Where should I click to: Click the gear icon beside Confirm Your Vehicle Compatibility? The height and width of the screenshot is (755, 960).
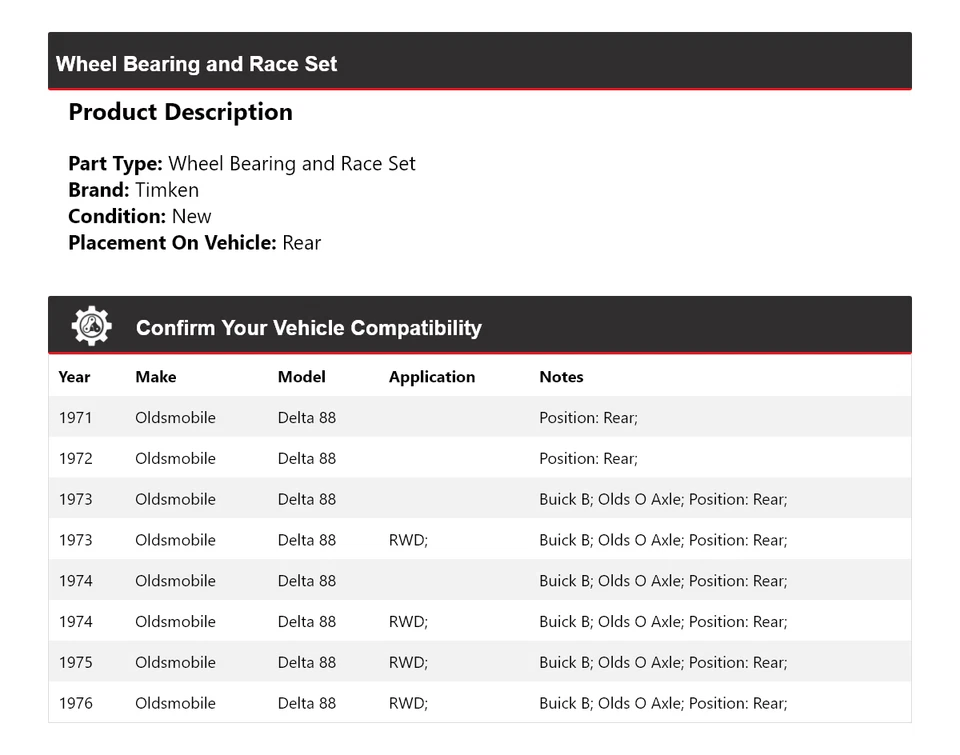click(91, 326)
